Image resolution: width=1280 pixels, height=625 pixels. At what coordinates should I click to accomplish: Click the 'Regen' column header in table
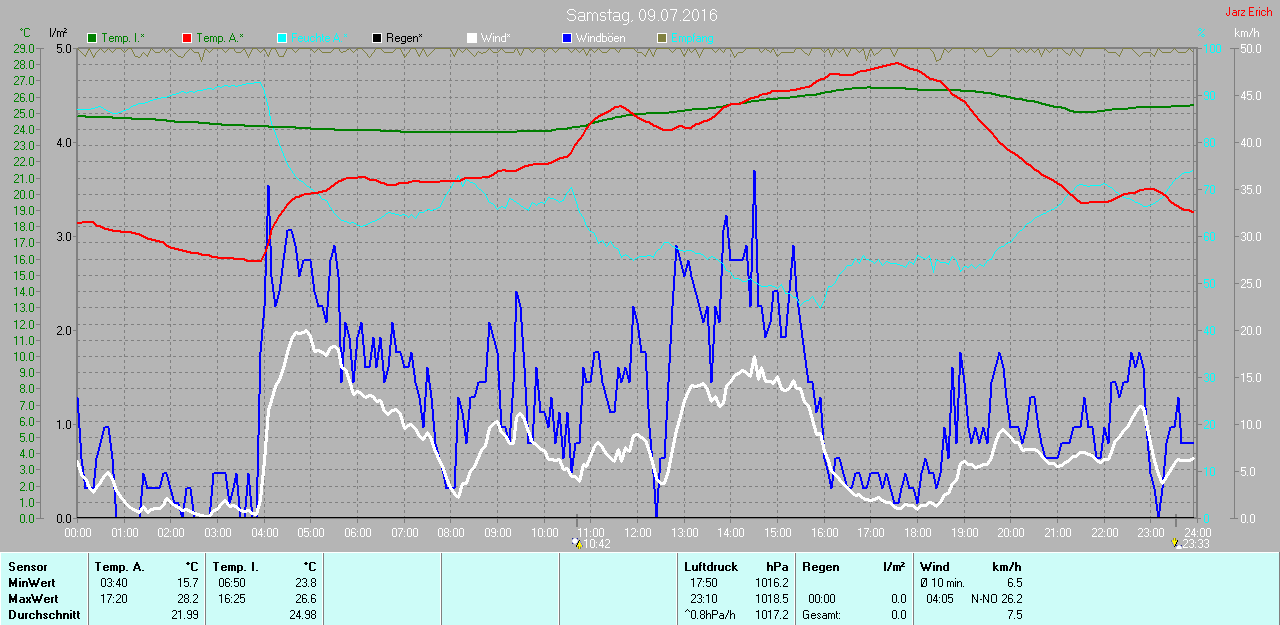819,567
